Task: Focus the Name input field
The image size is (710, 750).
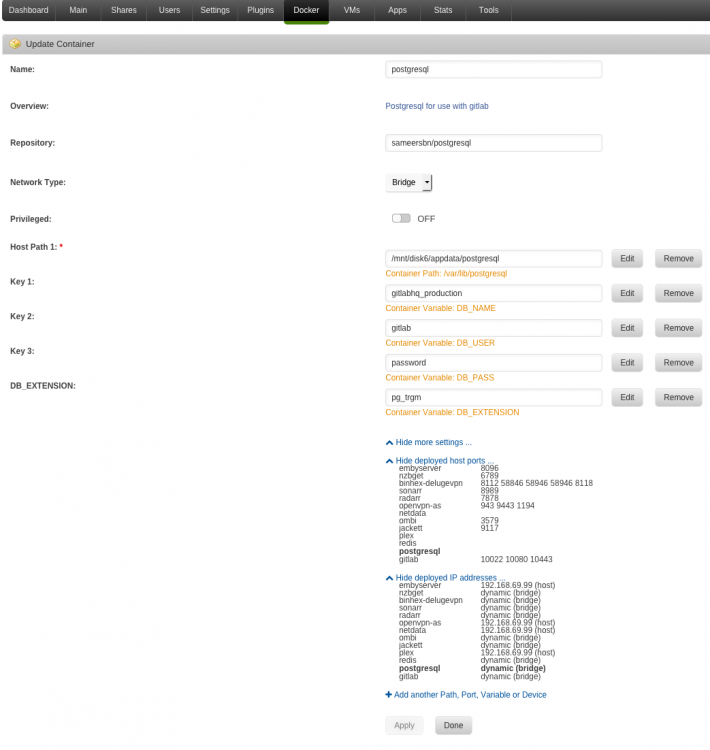Action: 494,69
